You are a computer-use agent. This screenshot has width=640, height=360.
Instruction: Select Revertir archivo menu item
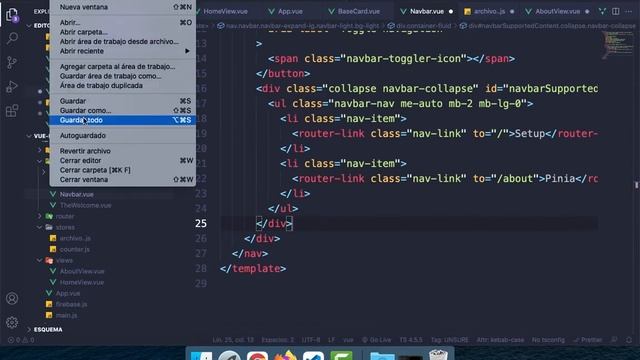pos(122,151)
